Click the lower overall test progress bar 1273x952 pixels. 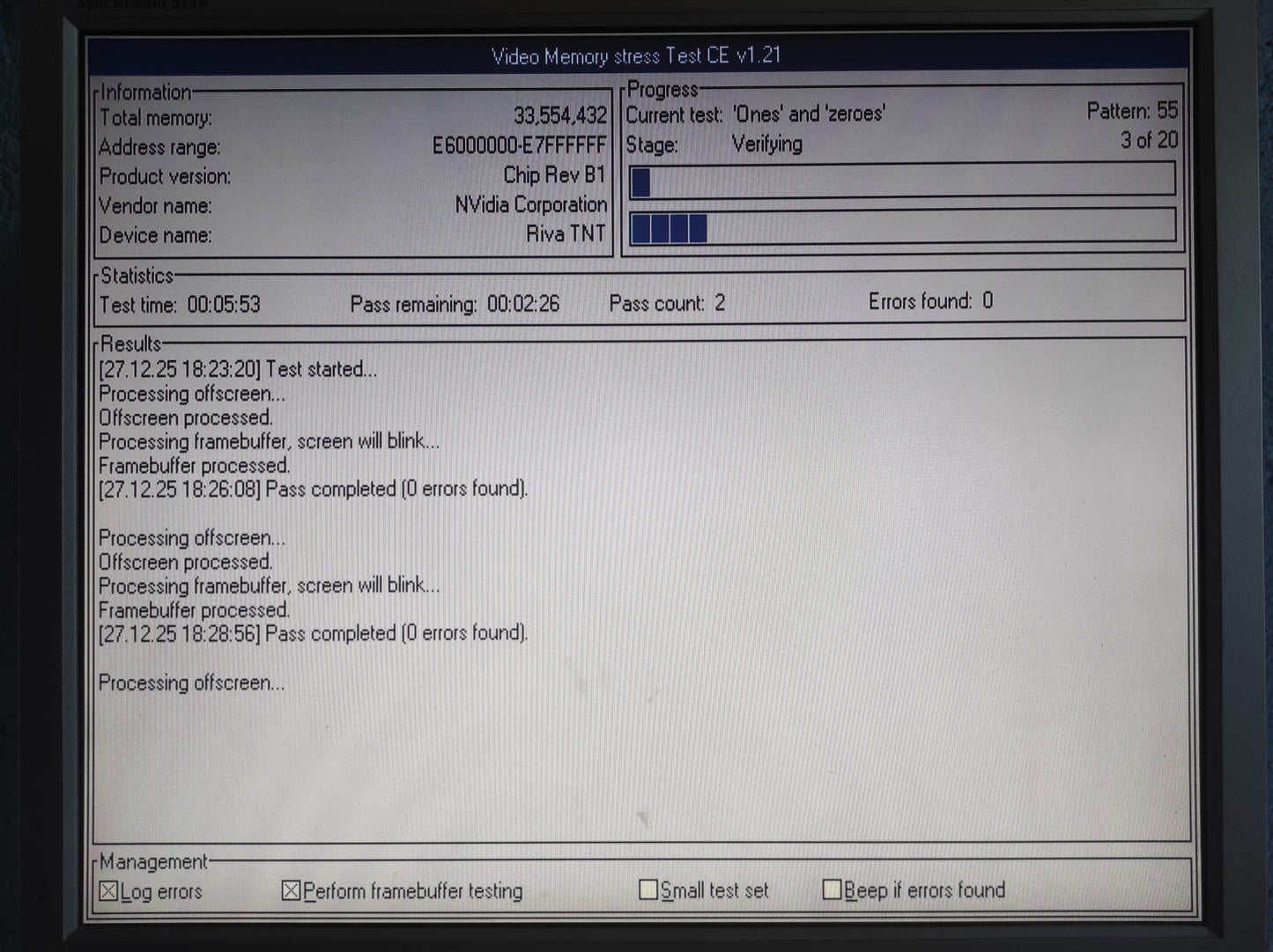(902, 227)
